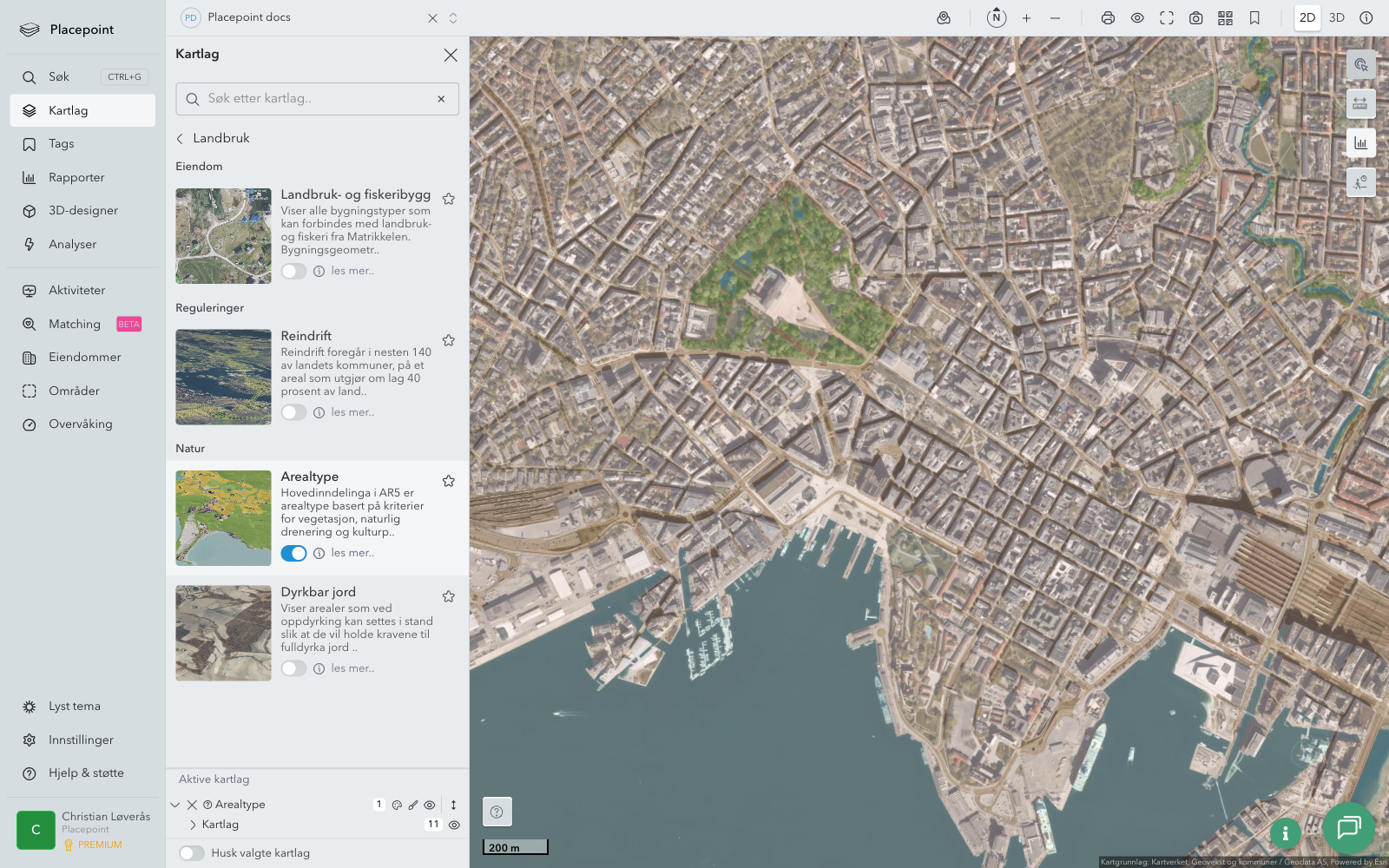1389x868 pixels.
Task: Click the bookmark icon in top toolbar
Action: click(x=1254, y=18)
